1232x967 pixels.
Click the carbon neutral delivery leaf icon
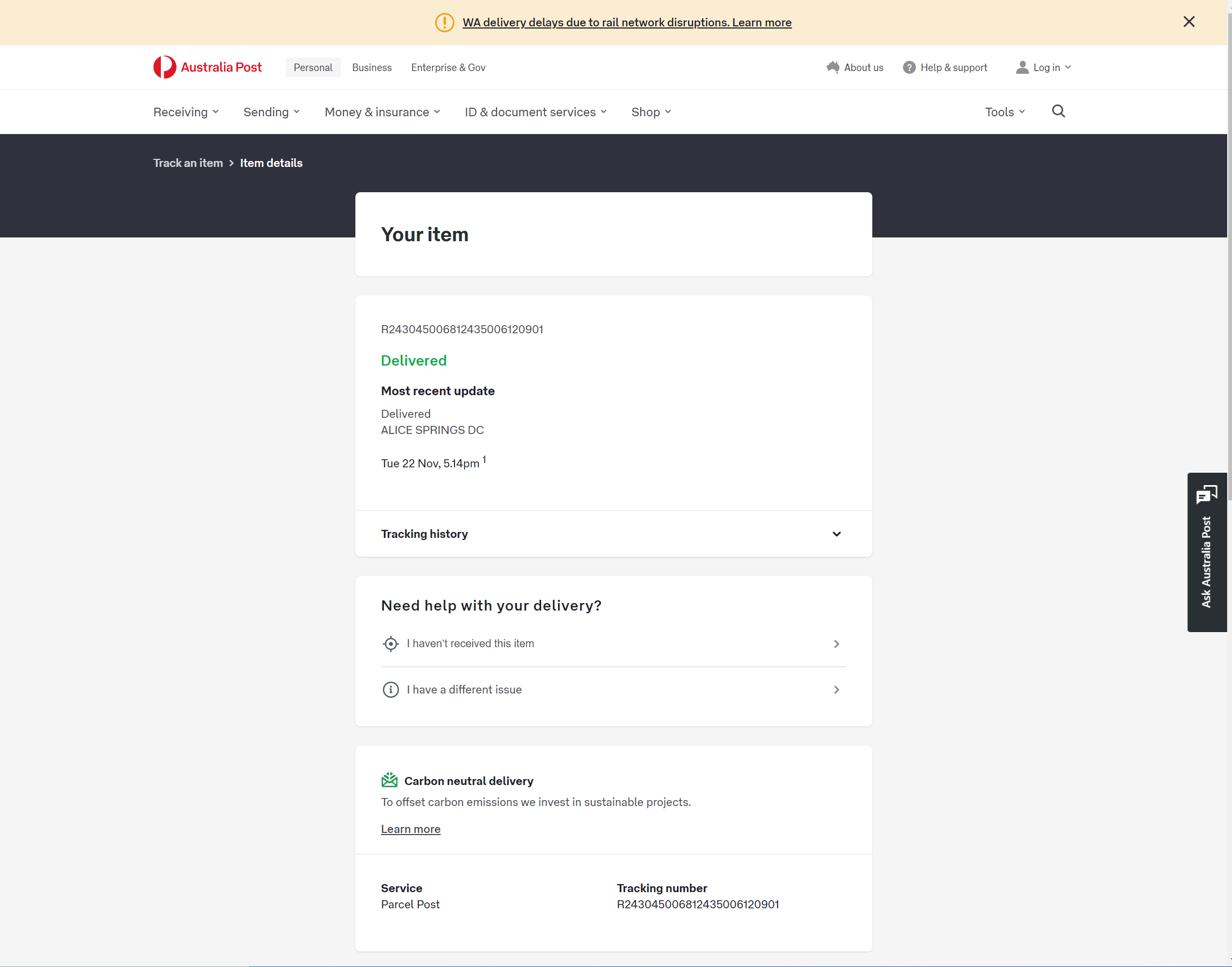coord(389,780)
